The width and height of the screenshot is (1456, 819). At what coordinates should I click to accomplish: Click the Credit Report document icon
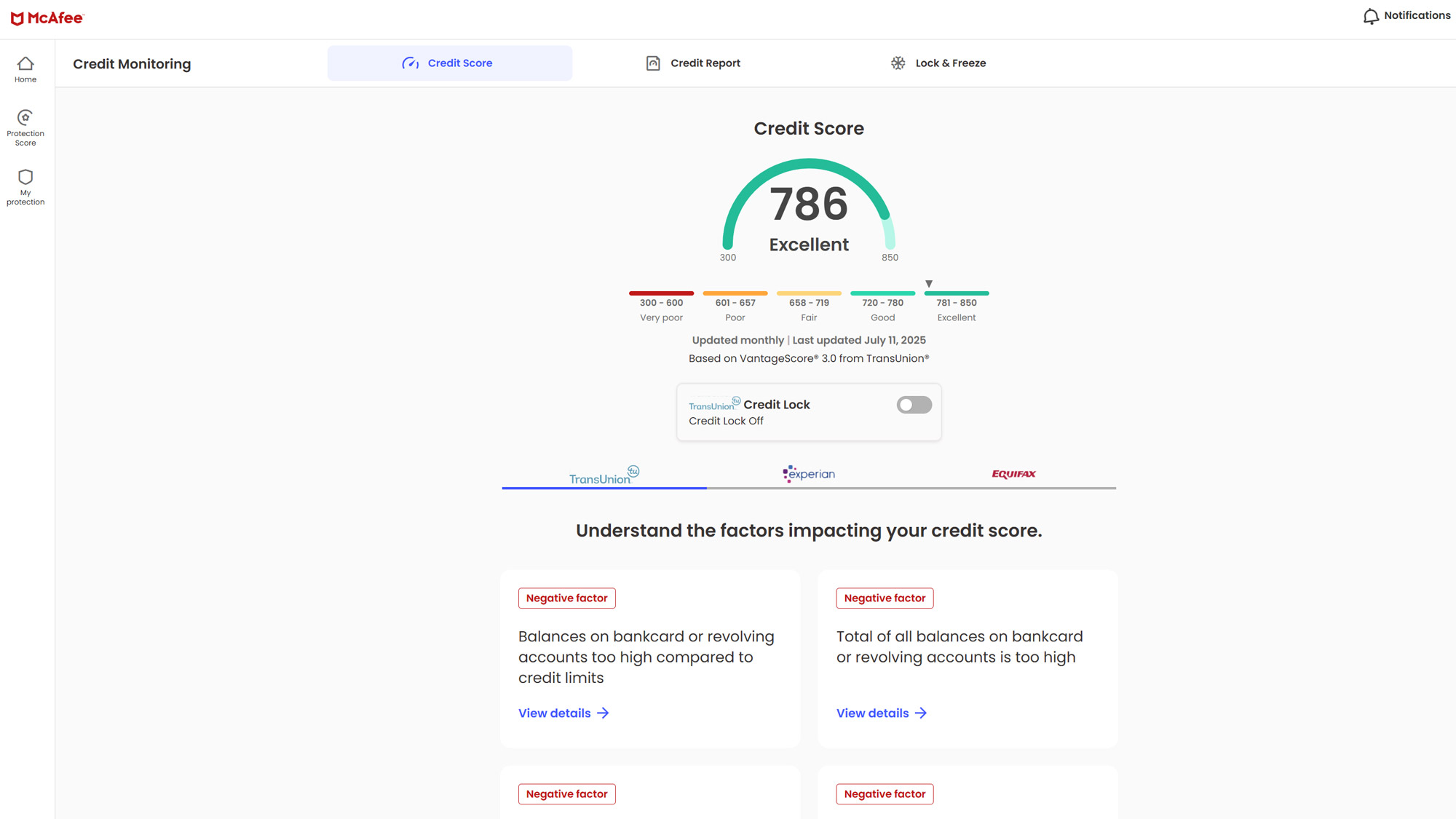tap(653, 63)
